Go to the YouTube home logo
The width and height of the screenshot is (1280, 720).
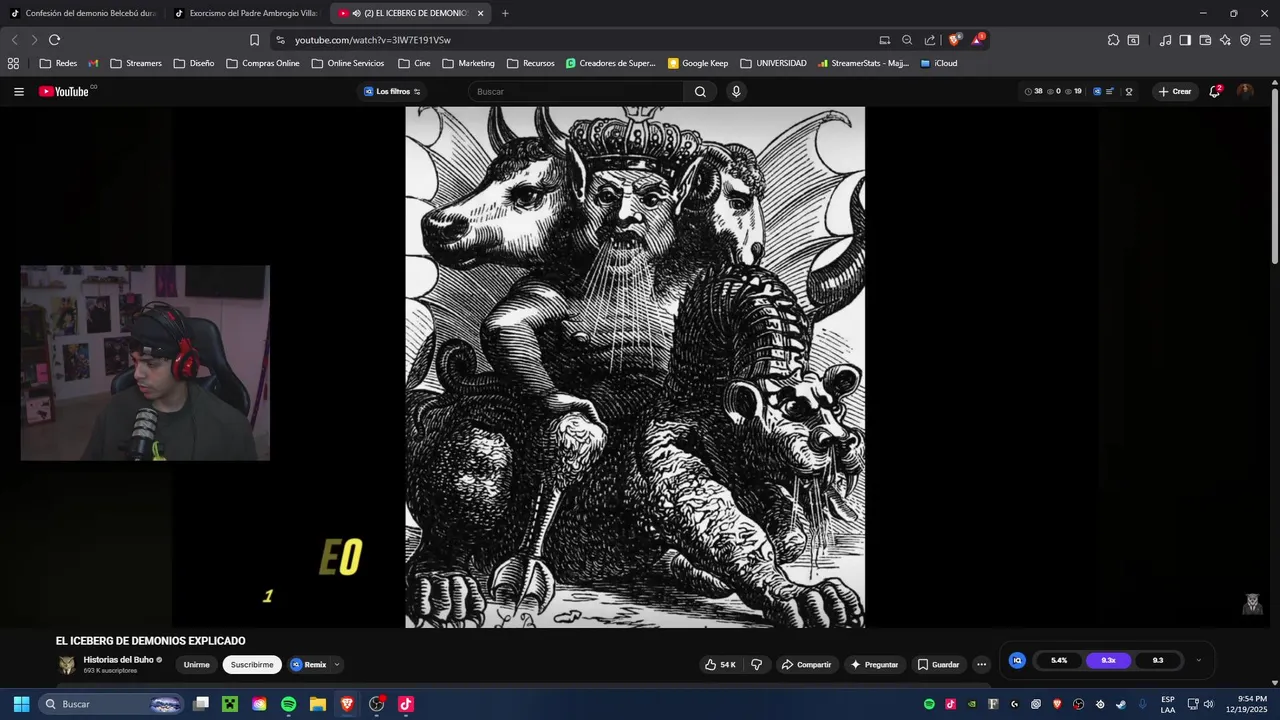(64, 91)
